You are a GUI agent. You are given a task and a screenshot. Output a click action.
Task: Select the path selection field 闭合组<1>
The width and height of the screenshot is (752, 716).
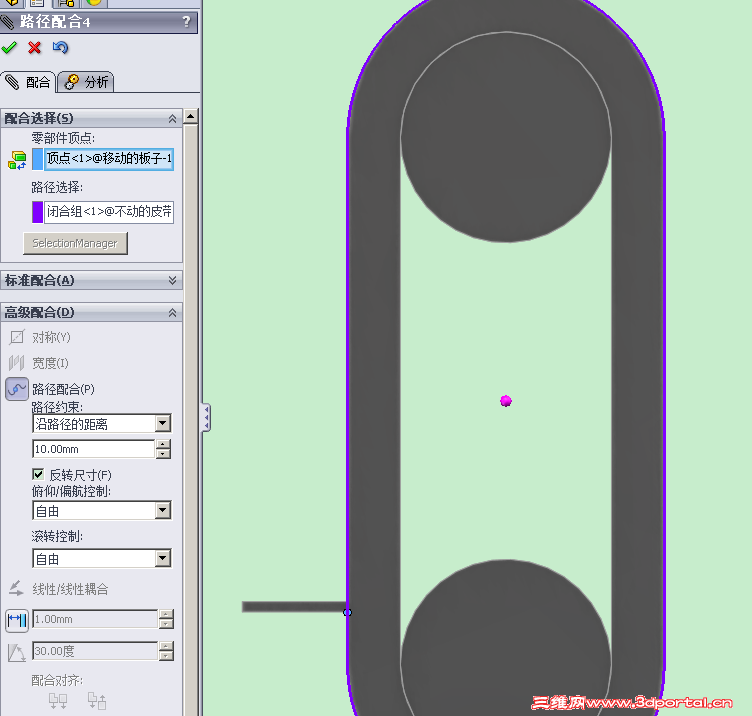pyautogui.click(x=109, y=212)
